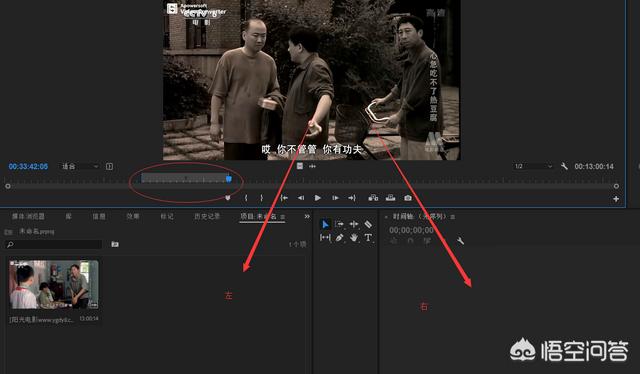
Task: Add a marker in the source monitor
Action: point(228,198)
